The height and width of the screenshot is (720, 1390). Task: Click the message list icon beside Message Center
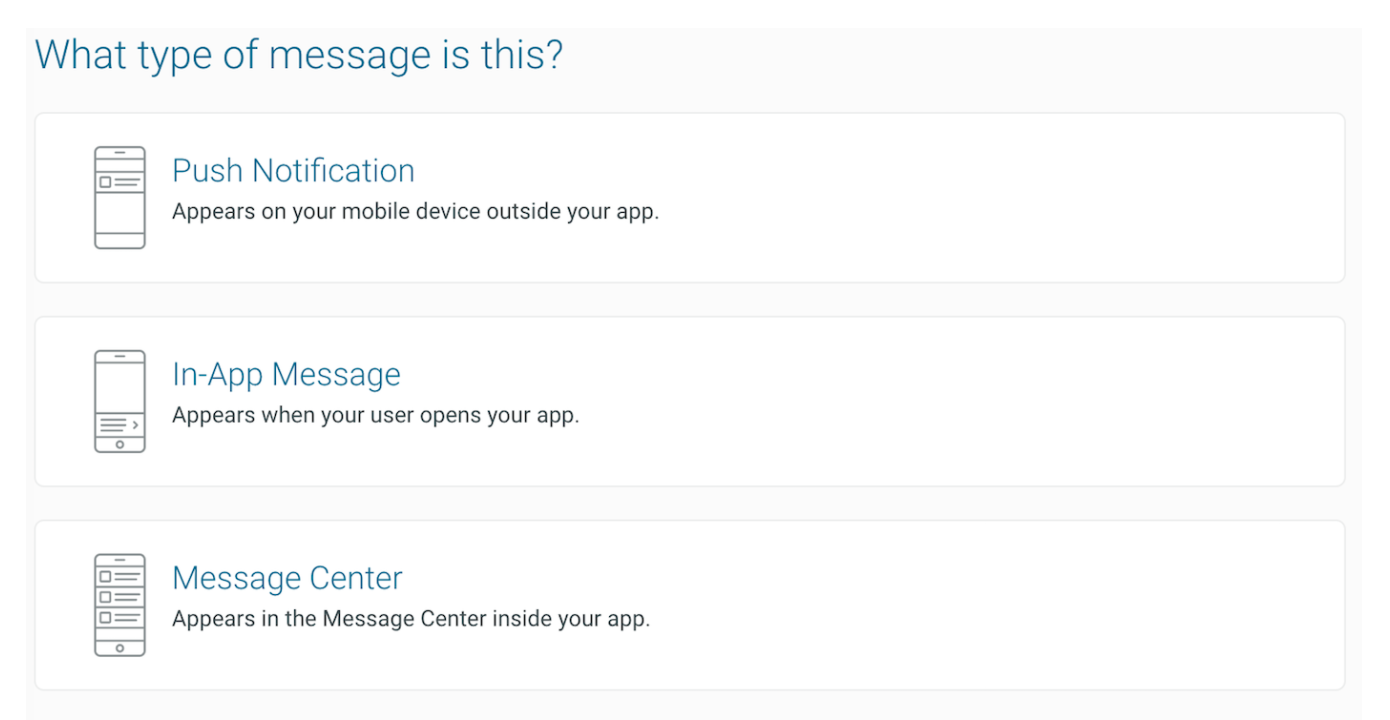click(119, 602)
